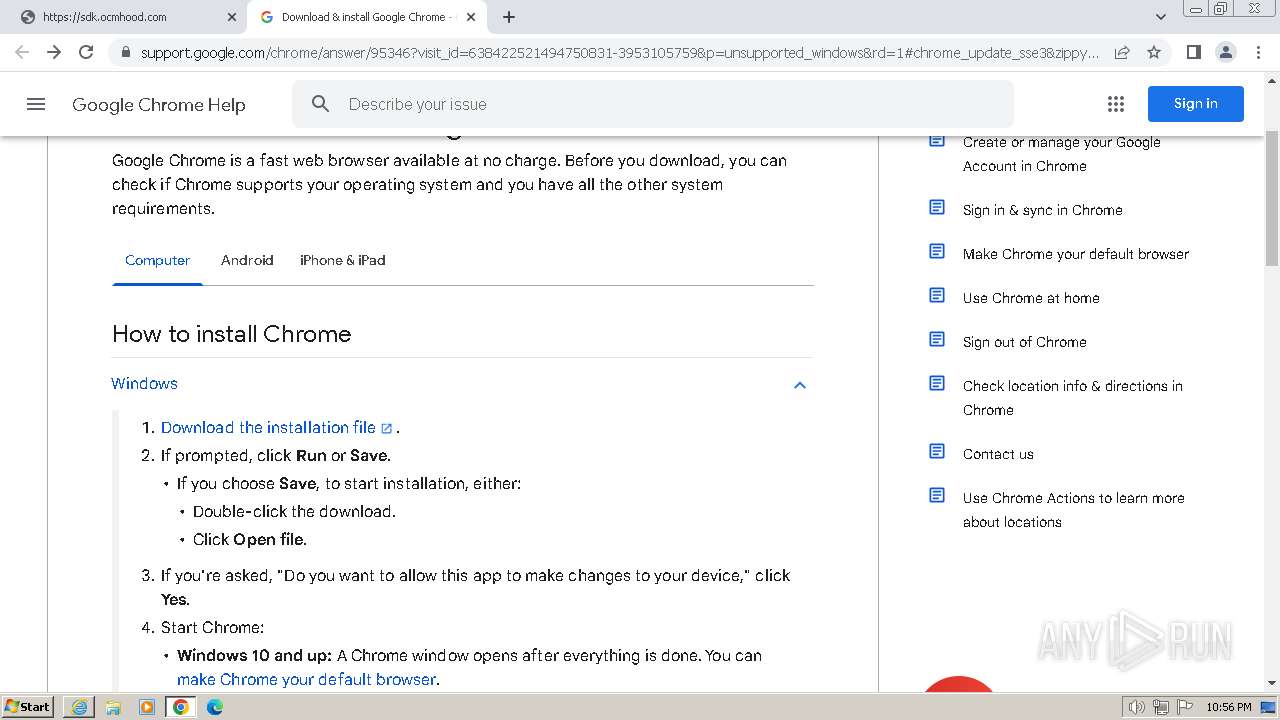Image resolution: width=1280 pixels, height=720 pixels.
Task: Open the Google apps grid
Action: (1116, 104)
